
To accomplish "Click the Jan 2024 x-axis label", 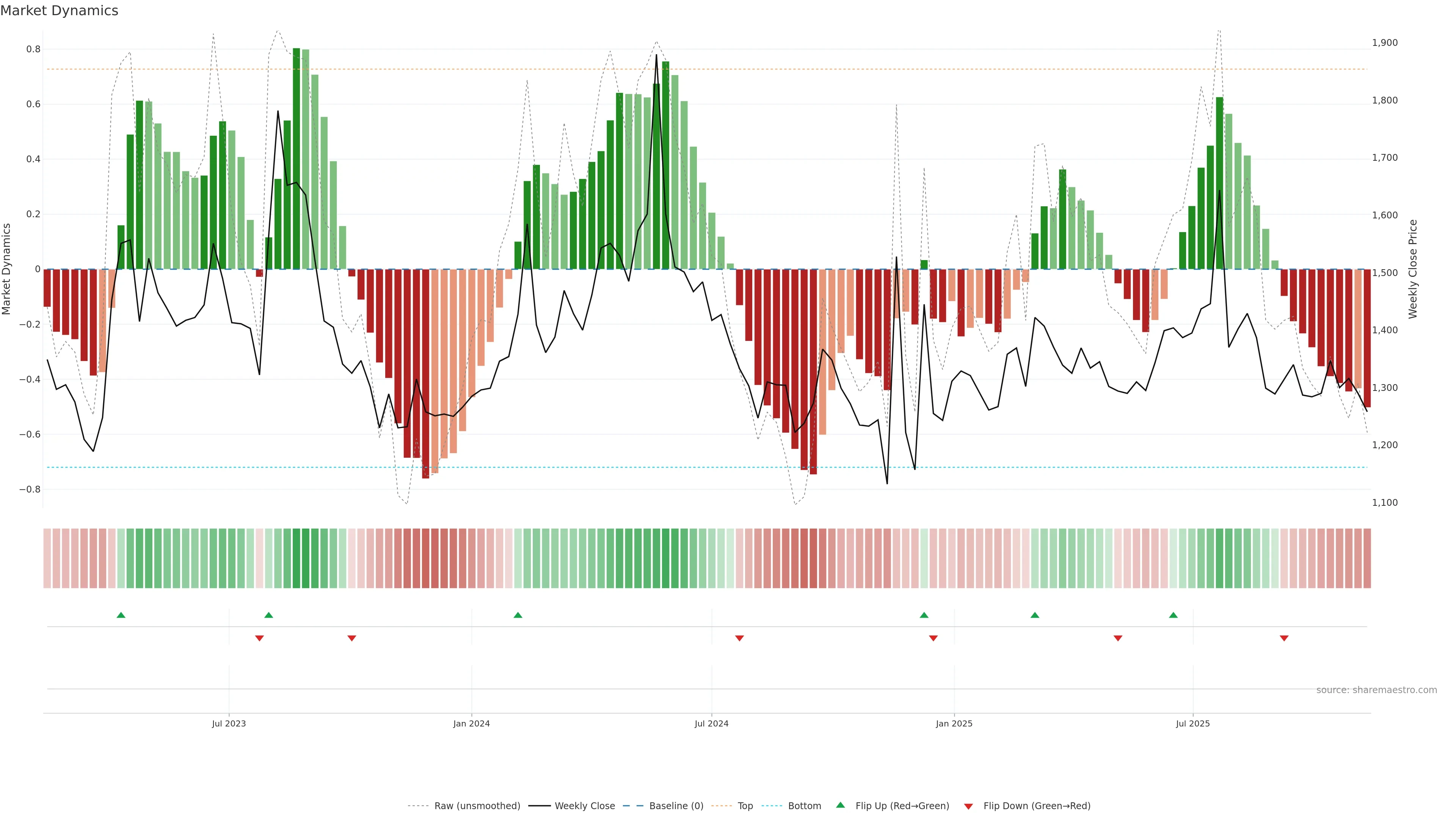I will pos(471,723).
